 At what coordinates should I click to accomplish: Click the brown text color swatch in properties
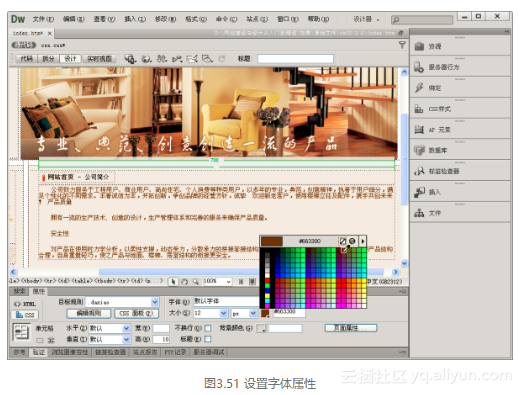pos(265,313)
